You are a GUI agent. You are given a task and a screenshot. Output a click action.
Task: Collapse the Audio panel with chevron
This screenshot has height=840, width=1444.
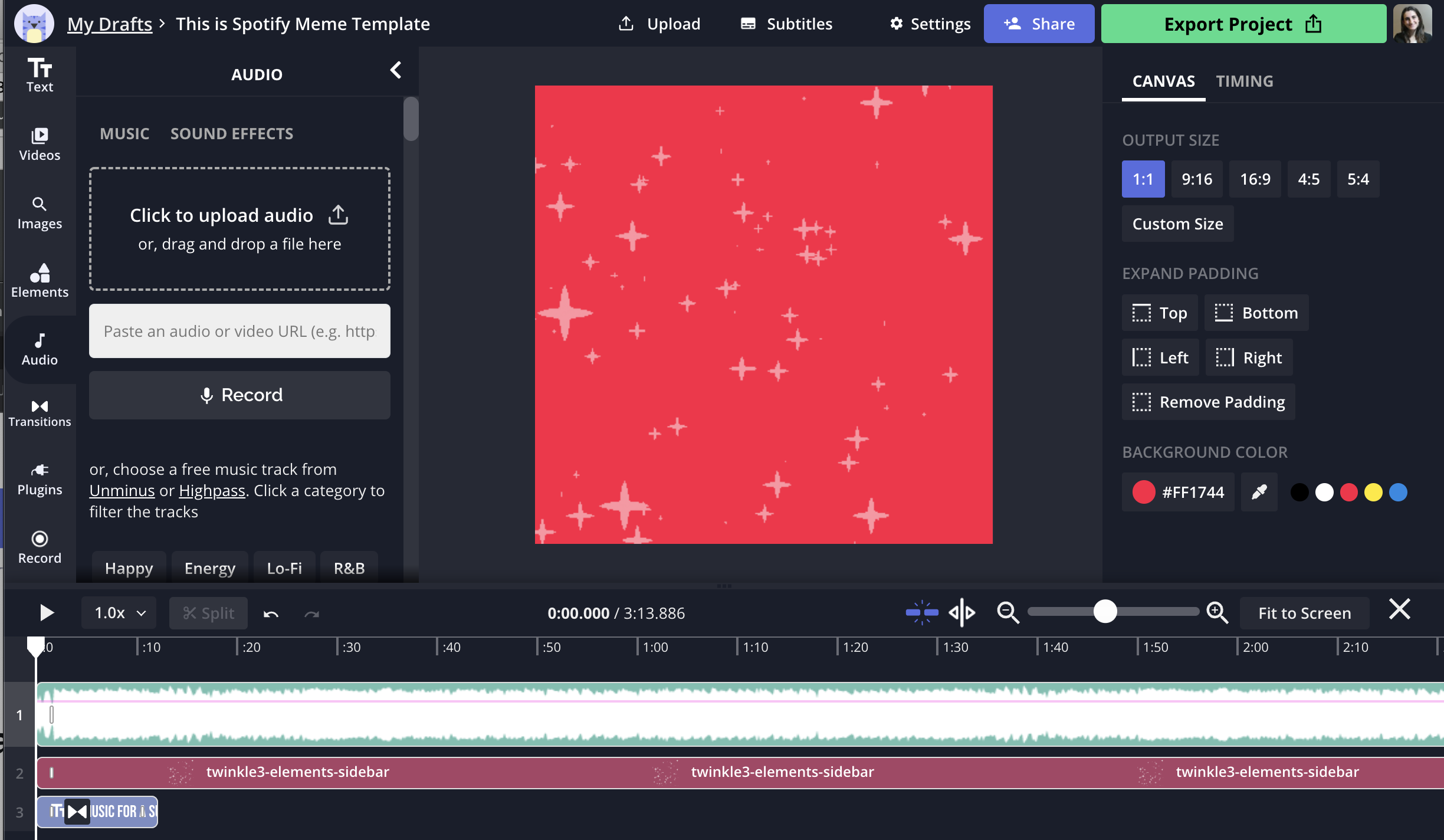pos(396,71)
